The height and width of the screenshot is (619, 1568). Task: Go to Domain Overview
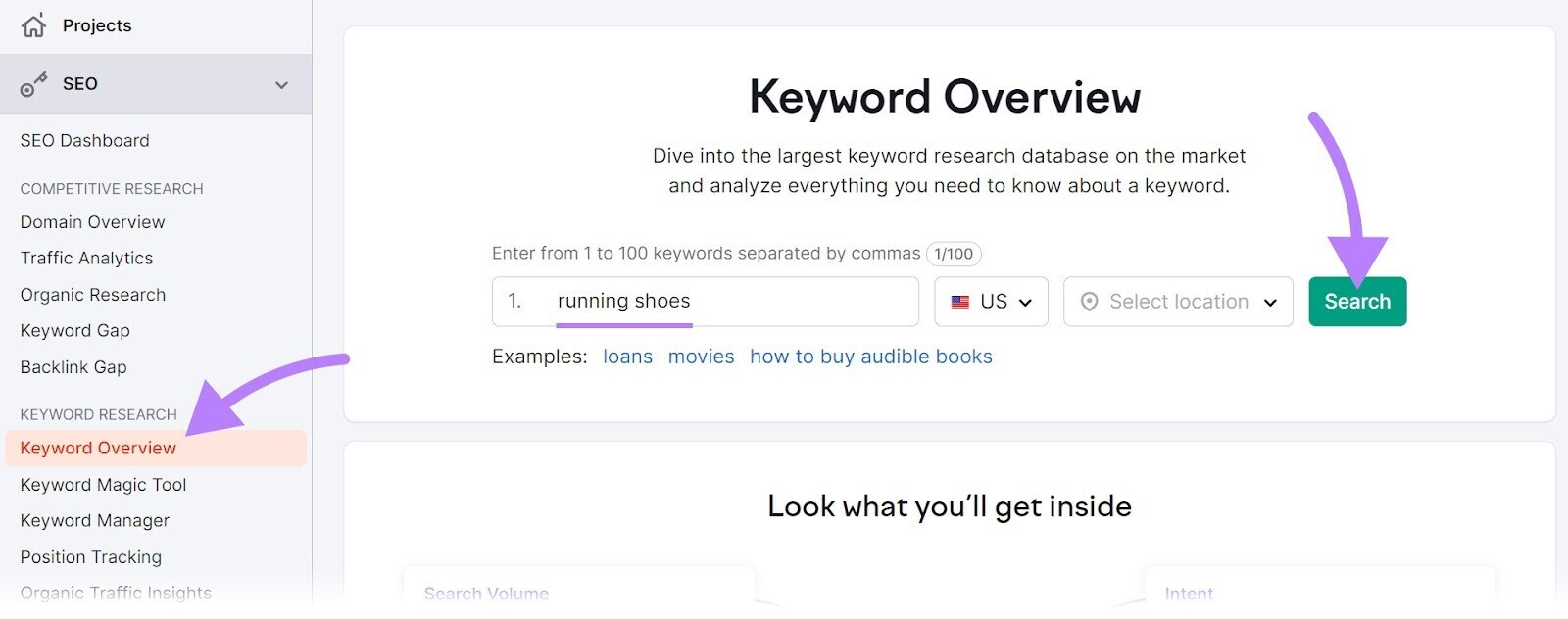[x=93, y=222]
